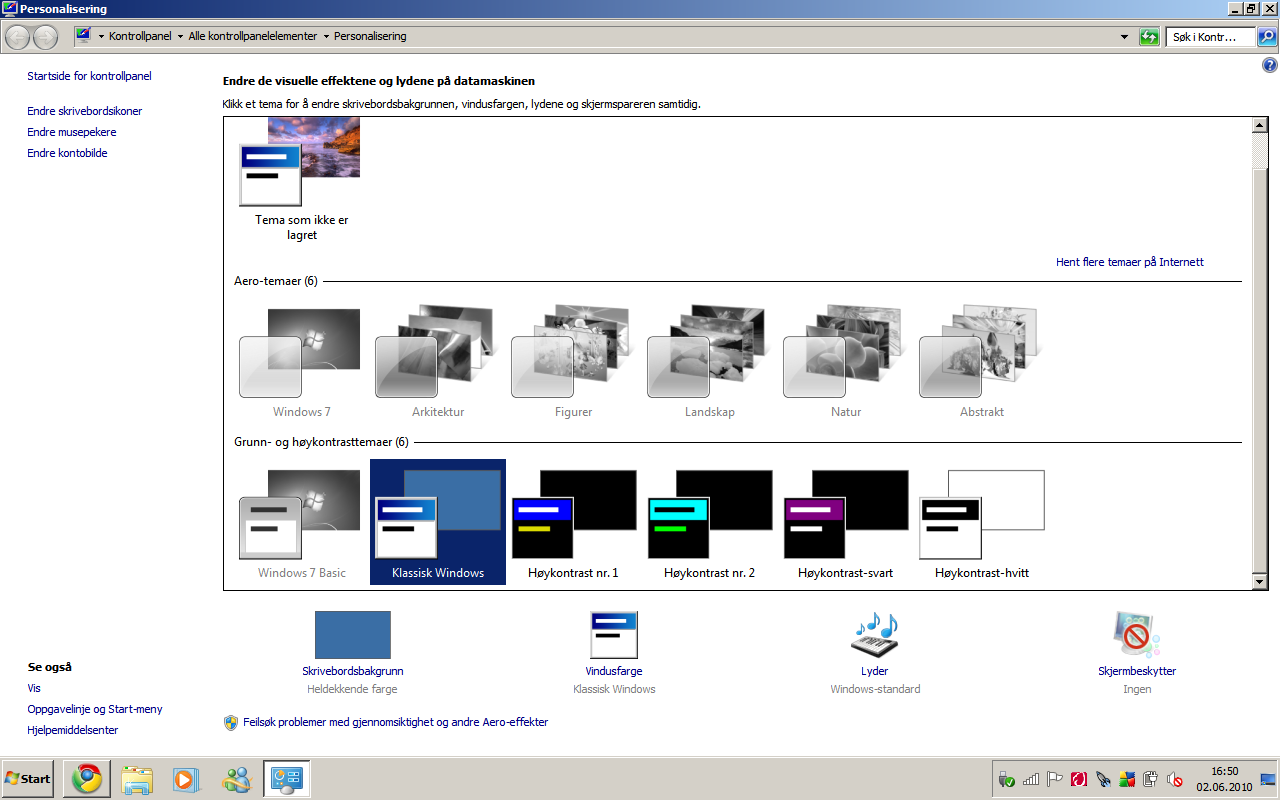Screen dimensions: 1280x800
Task: Click the search magnifier button
Action: [1267, 37]
